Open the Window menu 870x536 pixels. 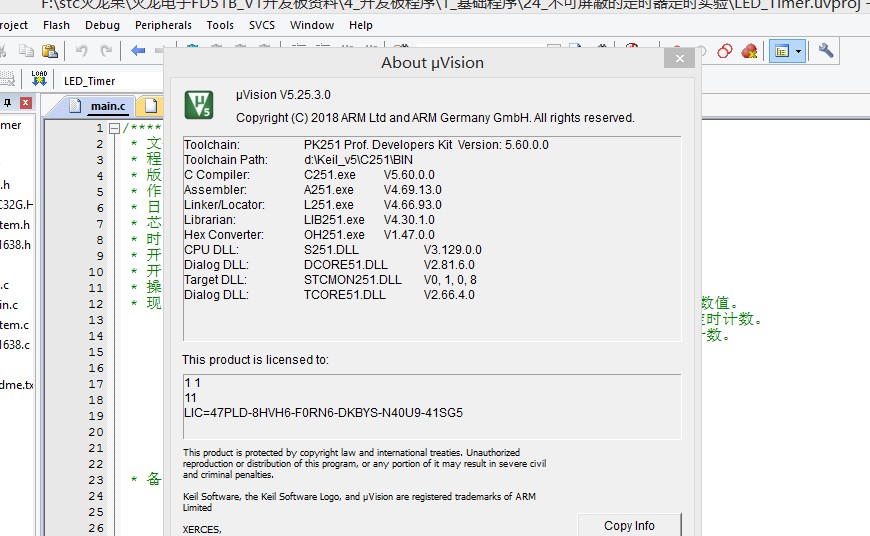pyautogui.click(x=312, y=25)
